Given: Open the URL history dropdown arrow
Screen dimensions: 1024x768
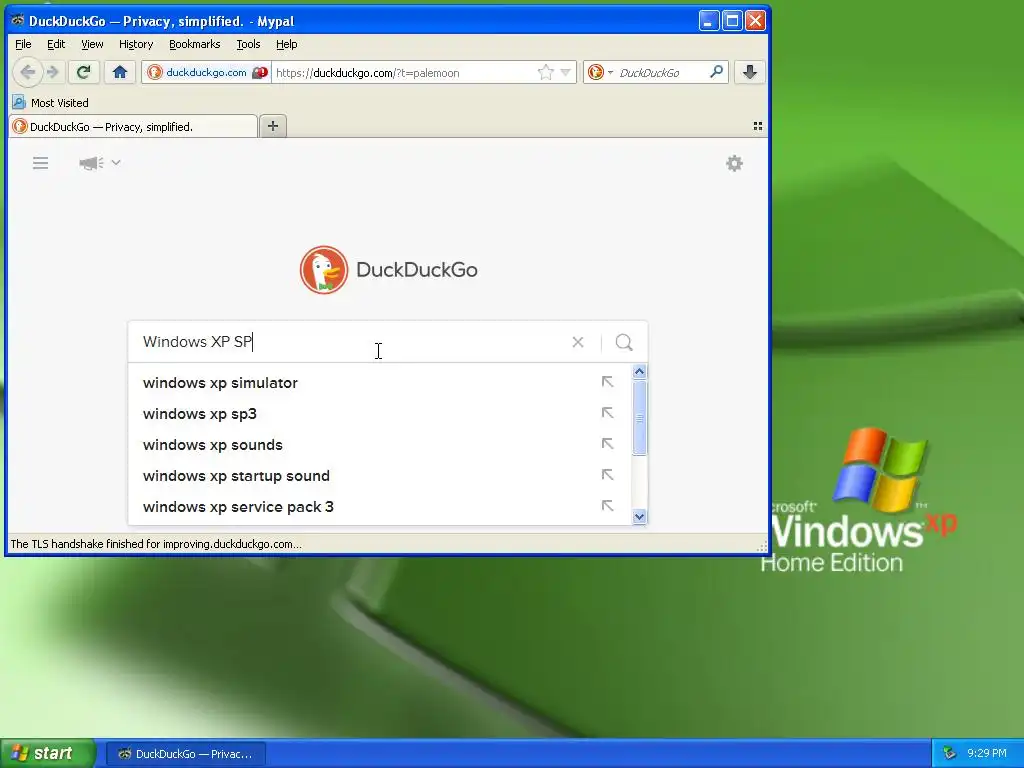Looking at the screenshot, I should pyautogui.click(x=566, y=72).
